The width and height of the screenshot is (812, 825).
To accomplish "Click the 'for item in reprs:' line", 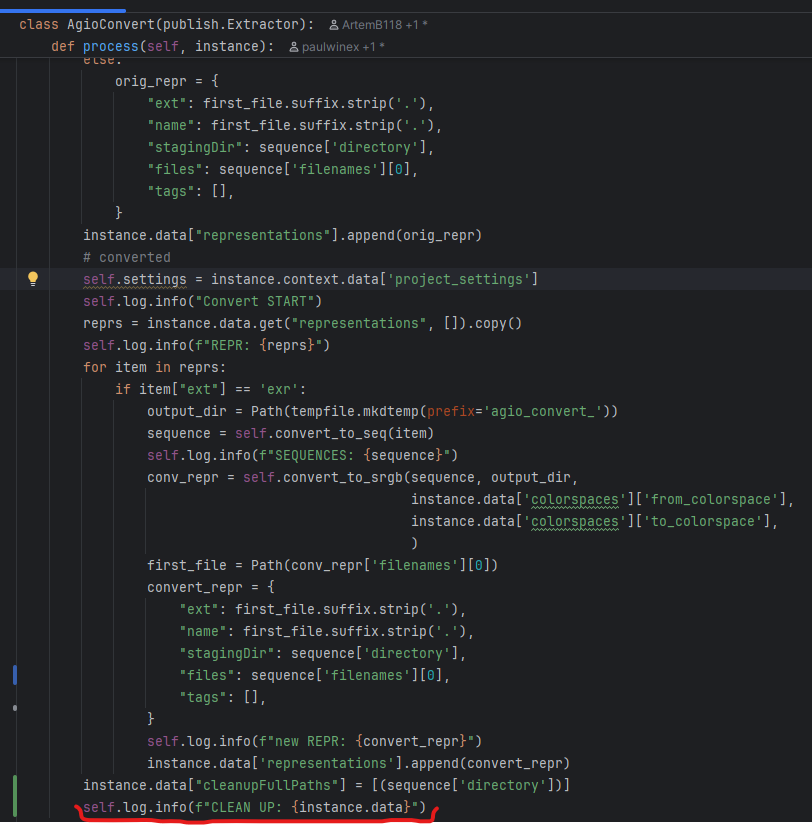I will pos(154,368).
